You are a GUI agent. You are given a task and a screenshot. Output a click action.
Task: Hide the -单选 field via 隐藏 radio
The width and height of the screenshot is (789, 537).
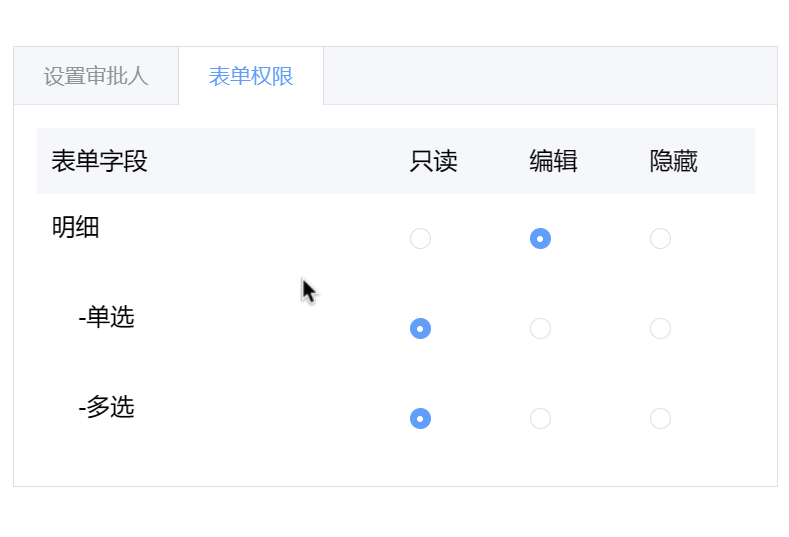[660, 329]
